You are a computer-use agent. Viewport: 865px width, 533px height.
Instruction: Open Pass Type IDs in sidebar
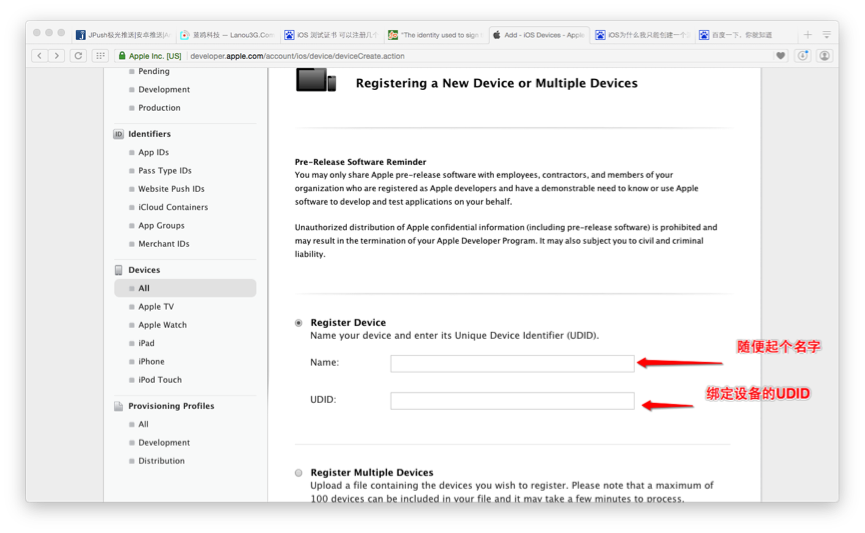165,170
